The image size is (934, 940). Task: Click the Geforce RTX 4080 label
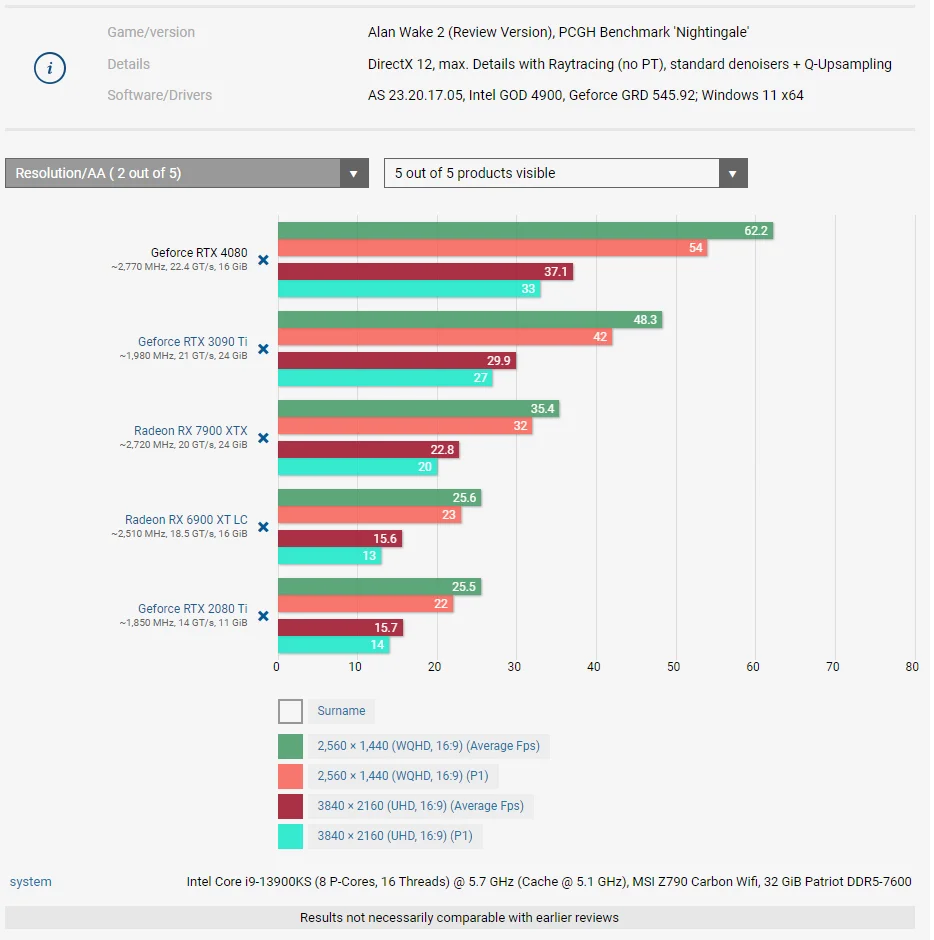(x=199, y=252)
